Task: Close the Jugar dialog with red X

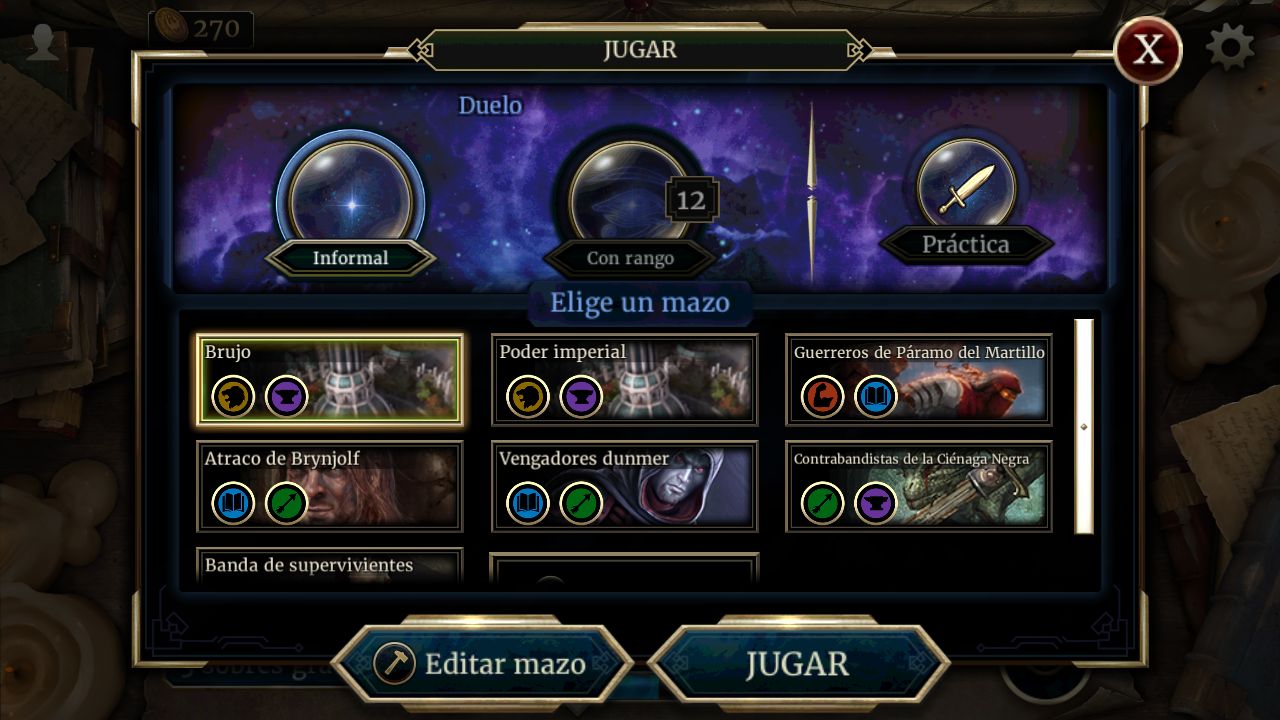Action: click(1148, 50)
